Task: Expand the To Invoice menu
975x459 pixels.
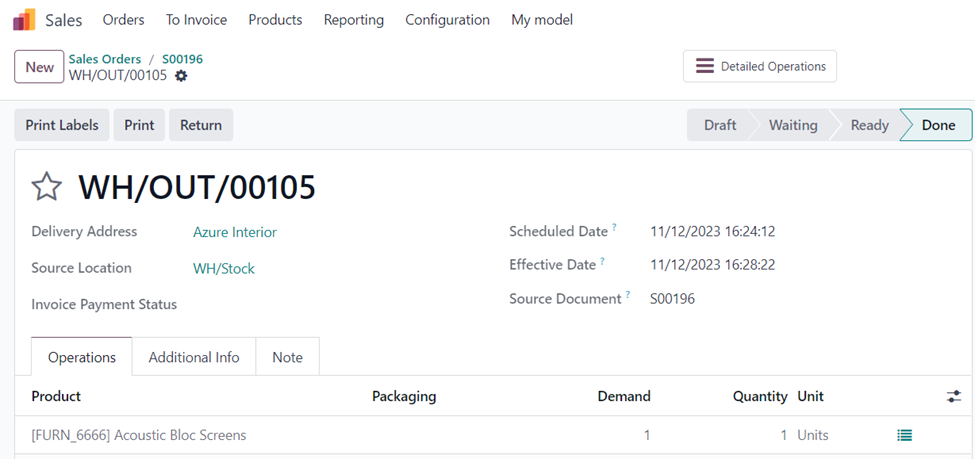Action: [196, 20]
